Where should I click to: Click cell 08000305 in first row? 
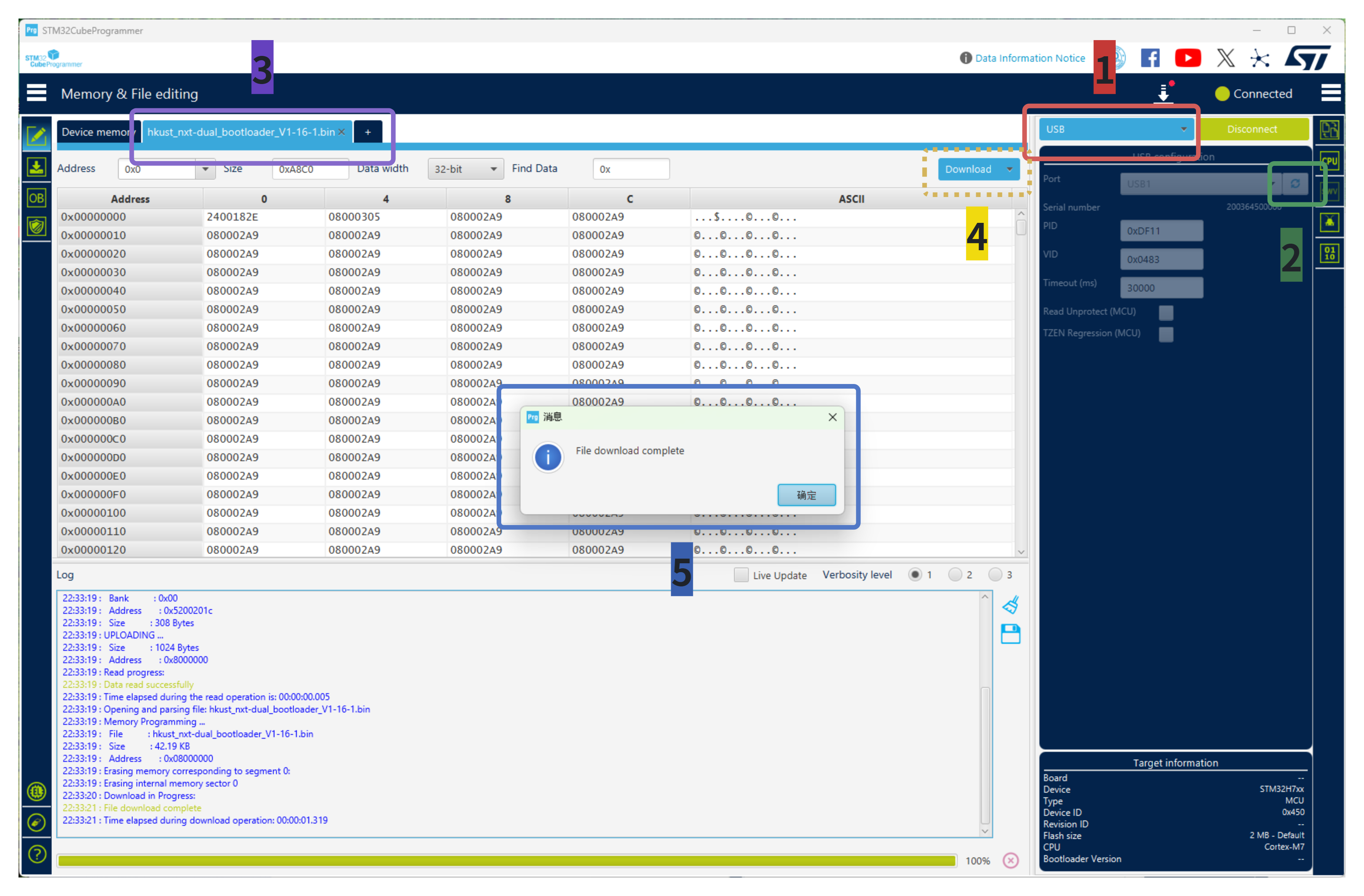coord(385,217)
